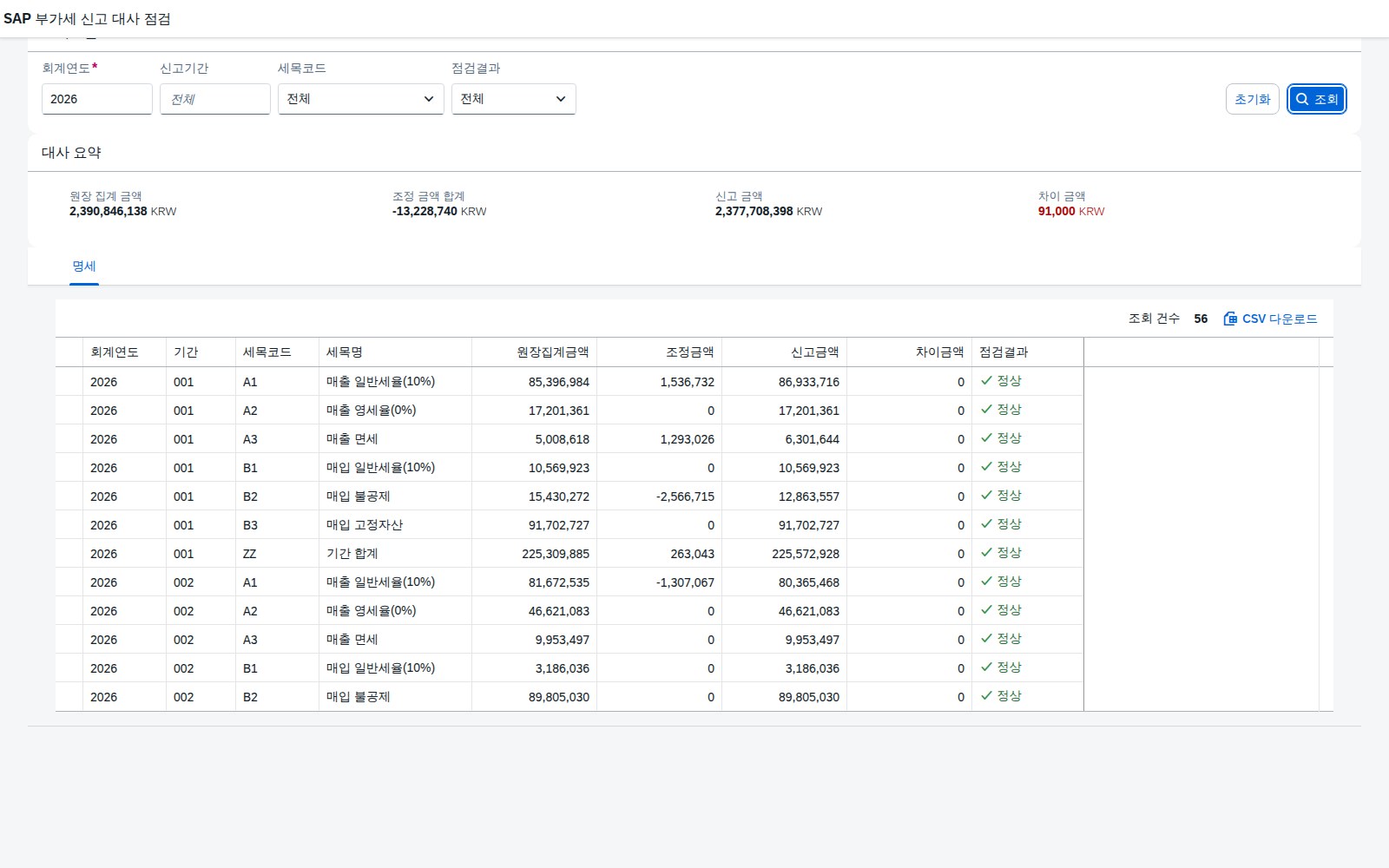Click the magnifier icon in 조회 button

click(1302, 99)
